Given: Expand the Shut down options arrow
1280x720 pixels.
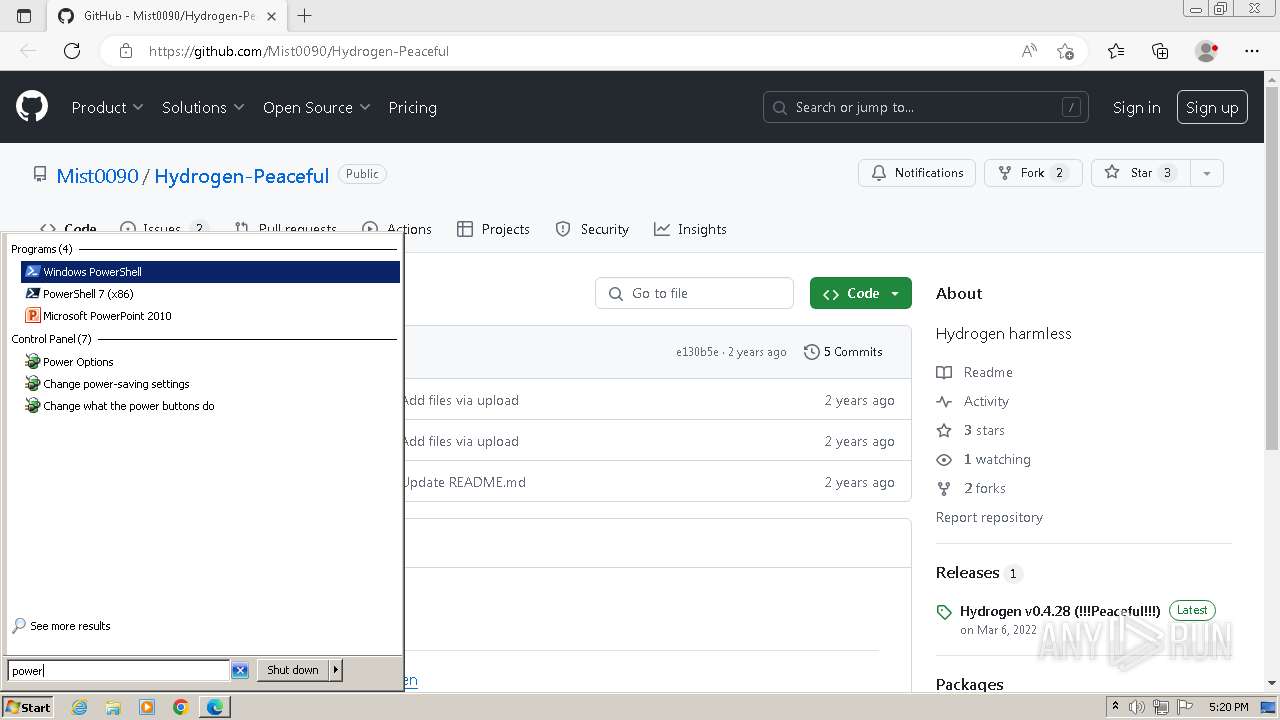Looking at the screenshot, I should pos(336,670).
